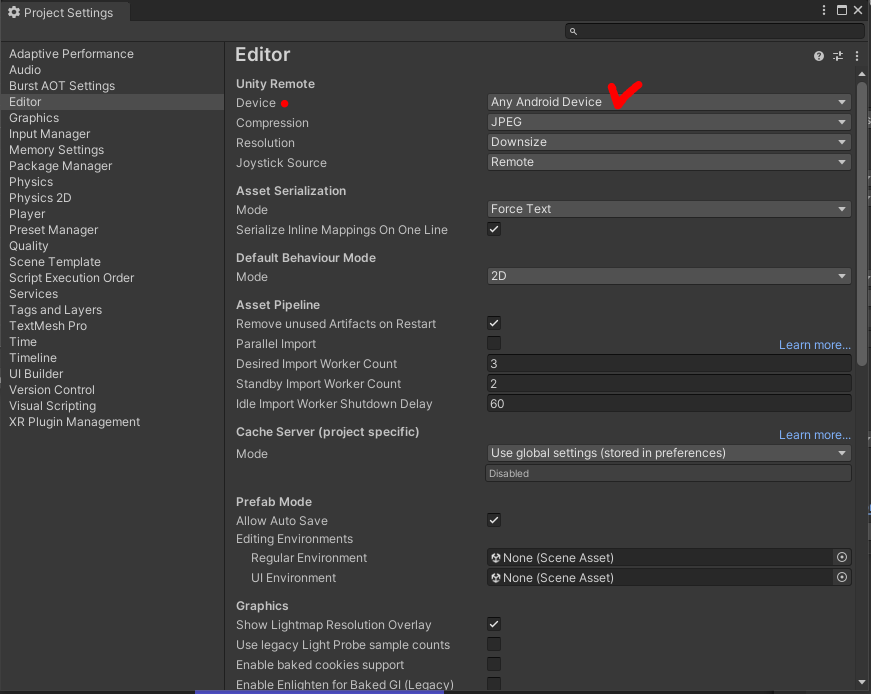Click the scrollbar down arrow
The width and height of the screenshot is (871, 694).
click(x=862, y=682)
